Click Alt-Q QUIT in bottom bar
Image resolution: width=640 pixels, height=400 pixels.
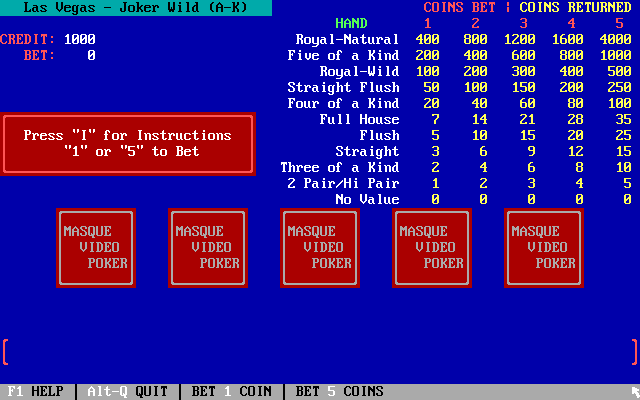[127, 391]
